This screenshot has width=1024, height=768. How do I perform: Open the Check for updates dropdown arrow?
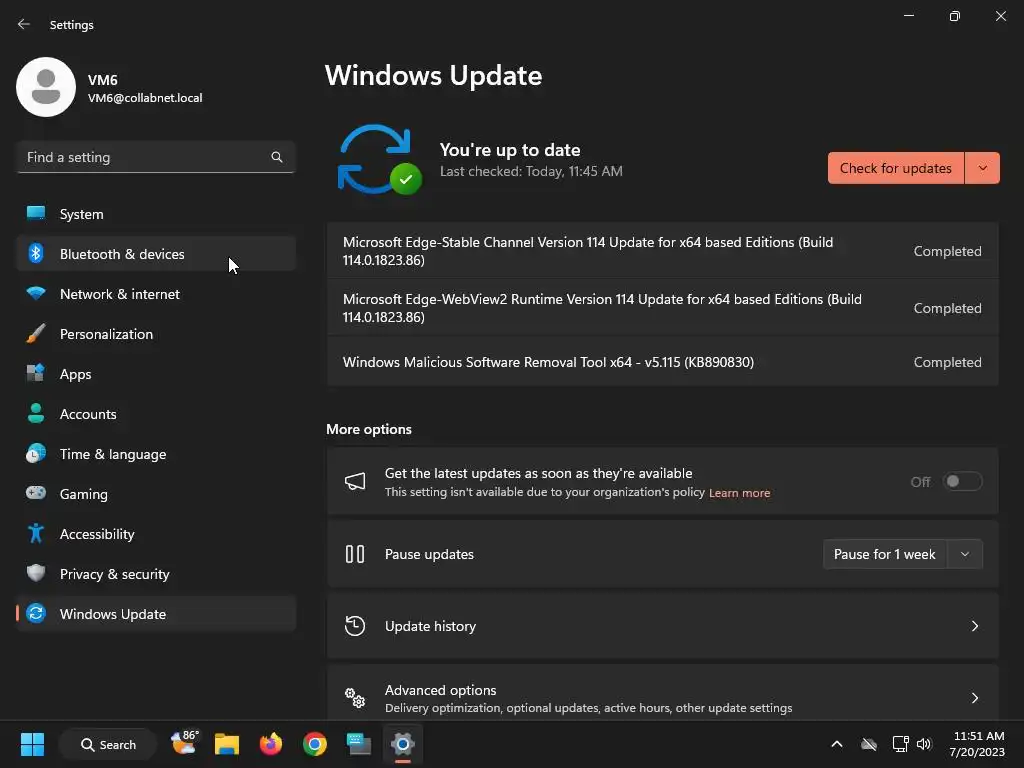[x=982, y=168]
